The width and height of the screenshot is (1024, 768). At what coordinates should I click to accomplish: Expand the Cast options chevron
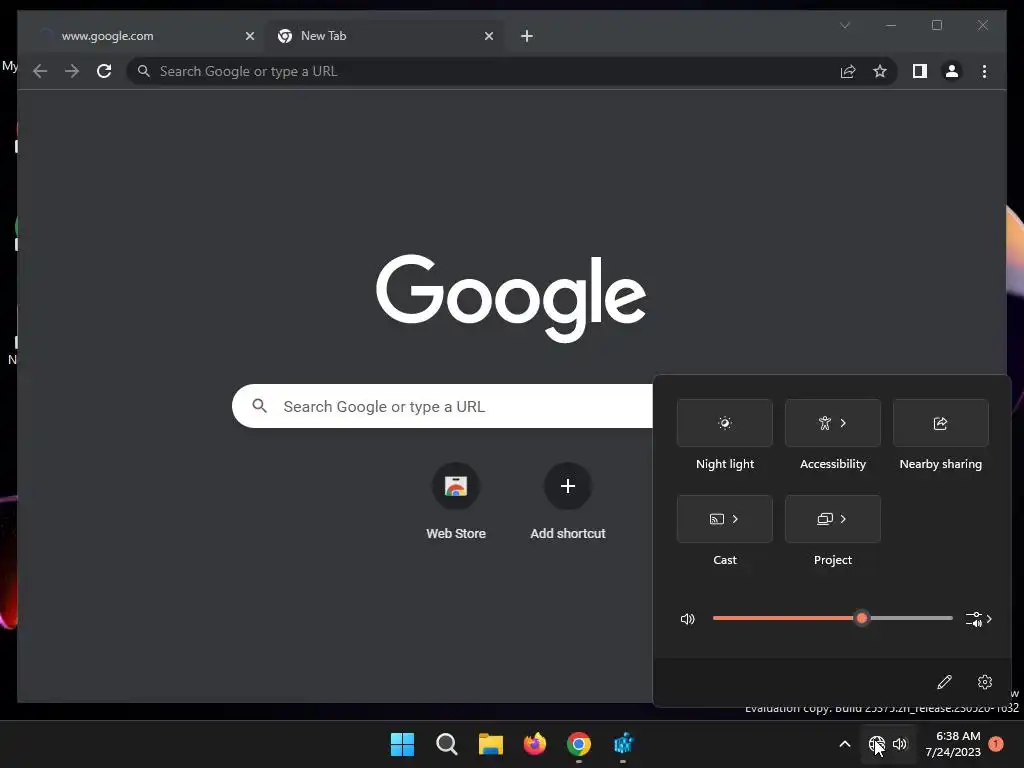[x=735, y=519]
